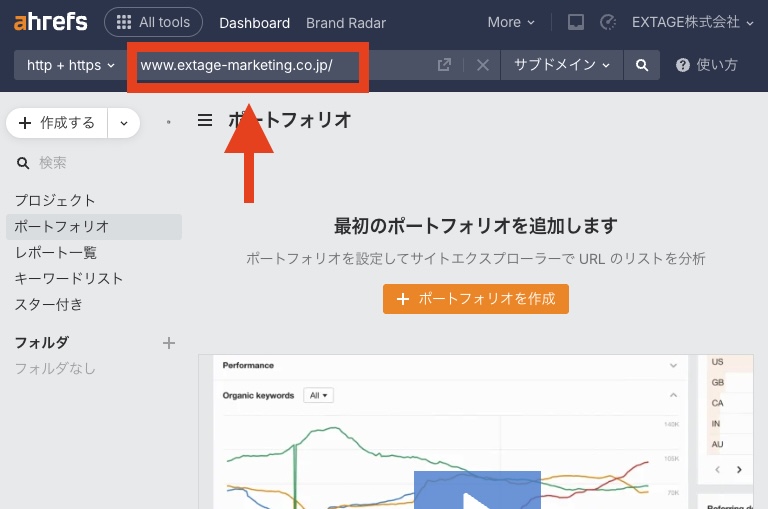Toggle the hamburger sidebar menu icon
This screenshot has width=768, height=509.
pos(205,120)
